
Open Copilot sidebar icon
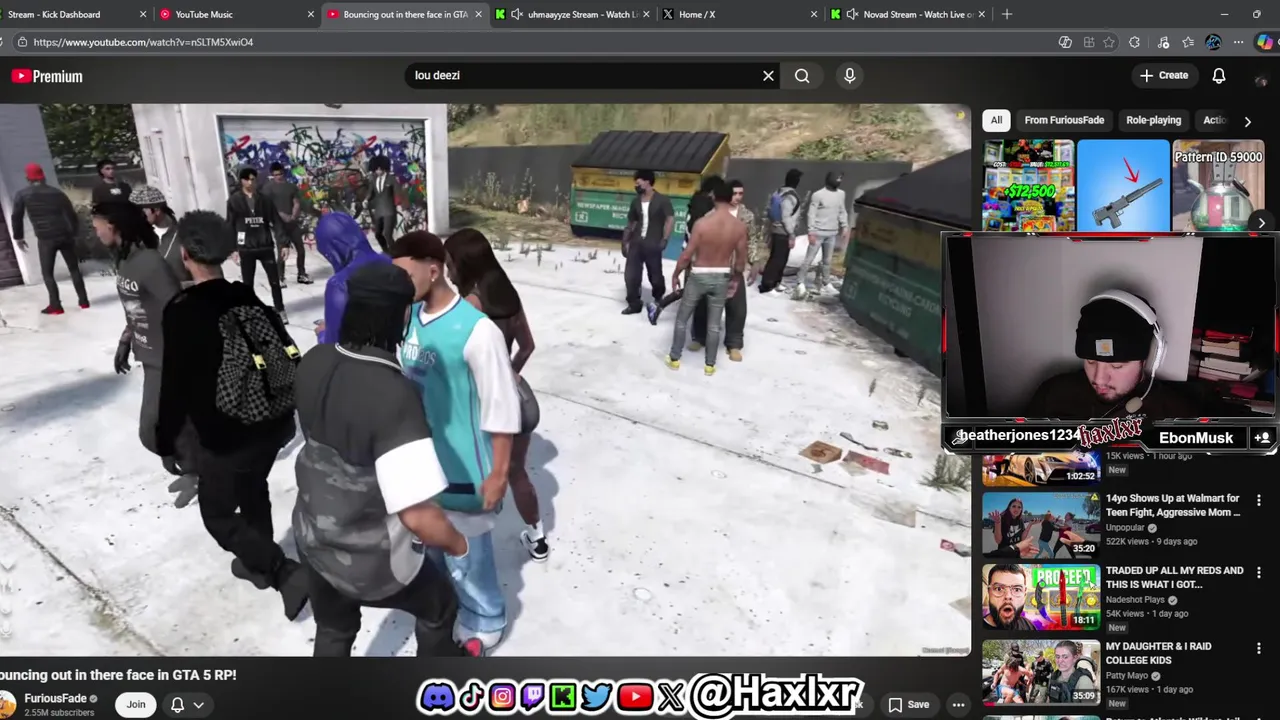coord(1266,42)
